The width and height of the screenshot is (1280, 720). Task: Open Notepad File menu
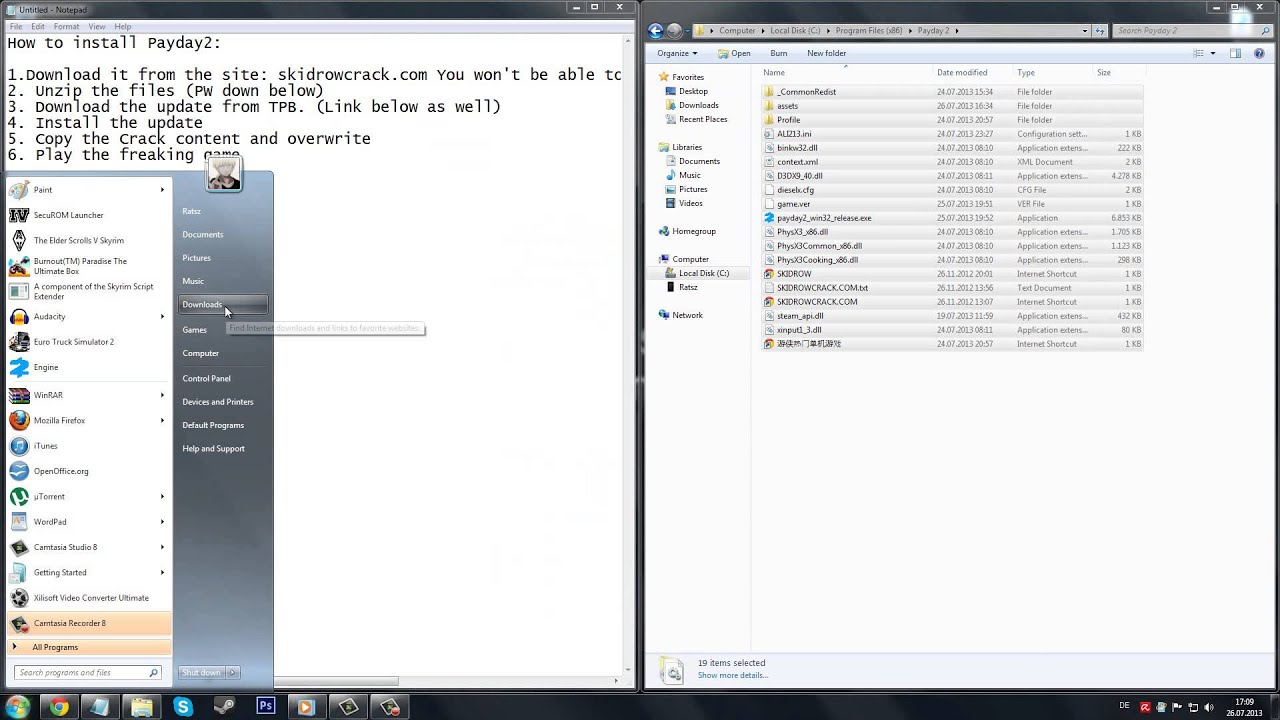click(15, 26)
